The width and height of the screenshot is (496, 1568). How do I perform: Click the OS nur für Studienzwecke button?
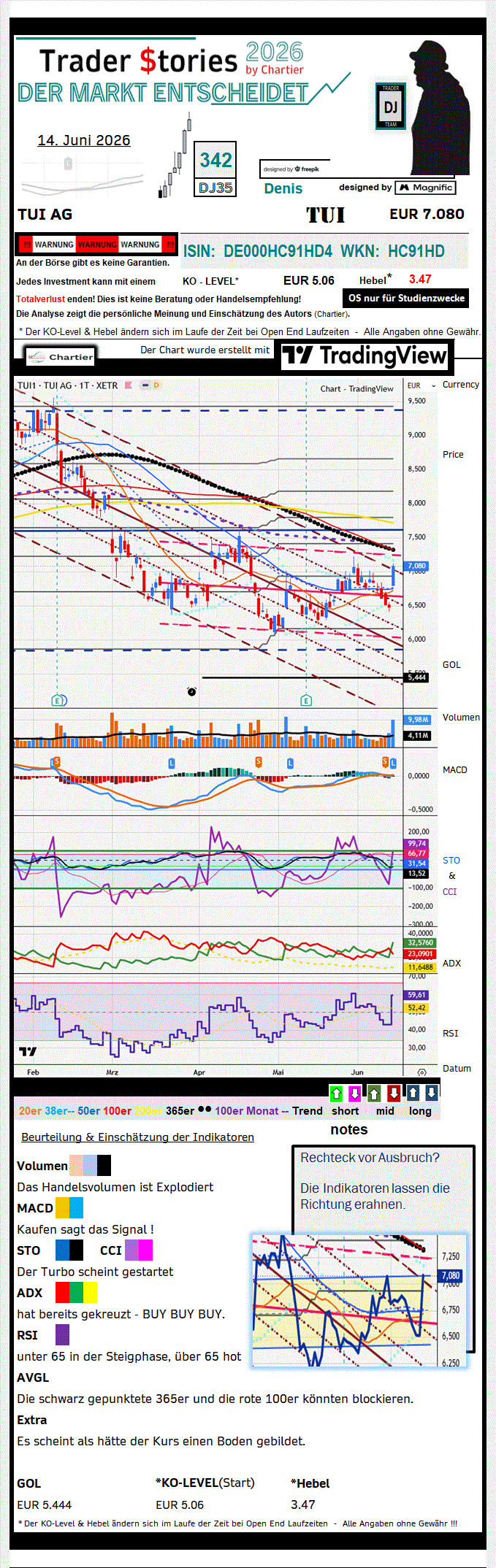406,298
